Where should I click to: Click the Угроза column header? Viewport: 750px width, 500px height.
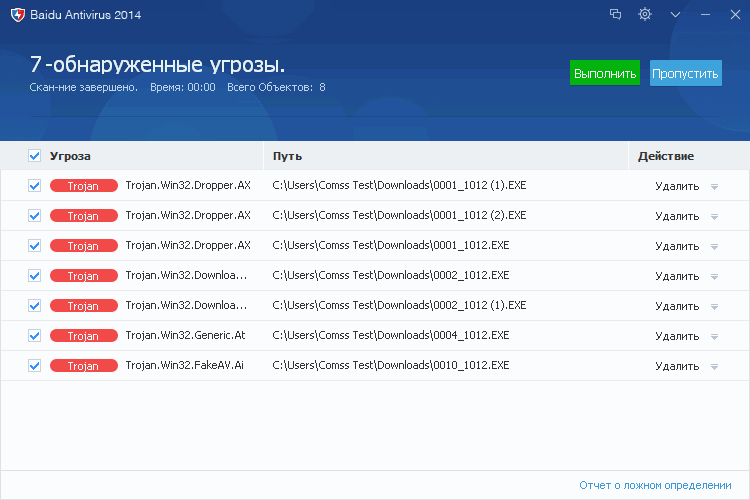tap(70, 156)
